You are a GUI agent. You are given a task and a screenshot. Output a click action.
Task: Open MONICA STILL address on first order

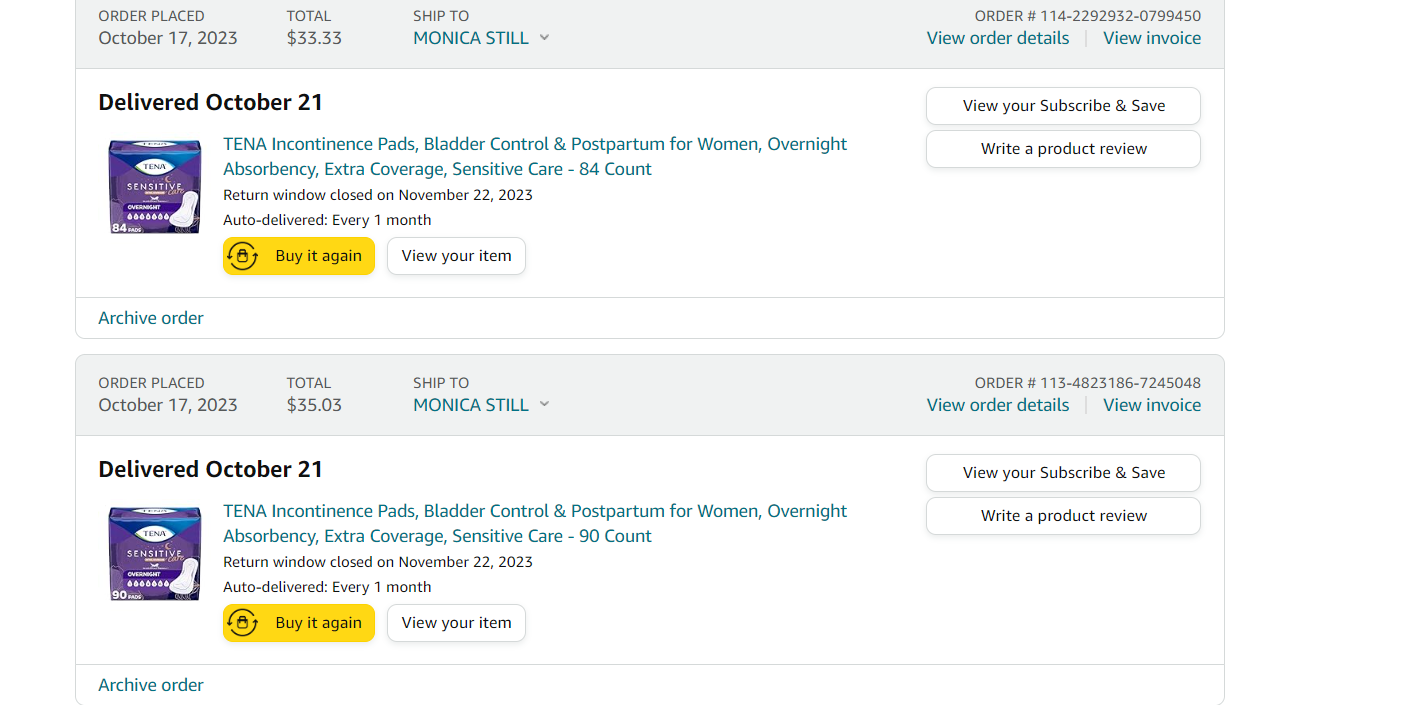click(x=471, y=38)
